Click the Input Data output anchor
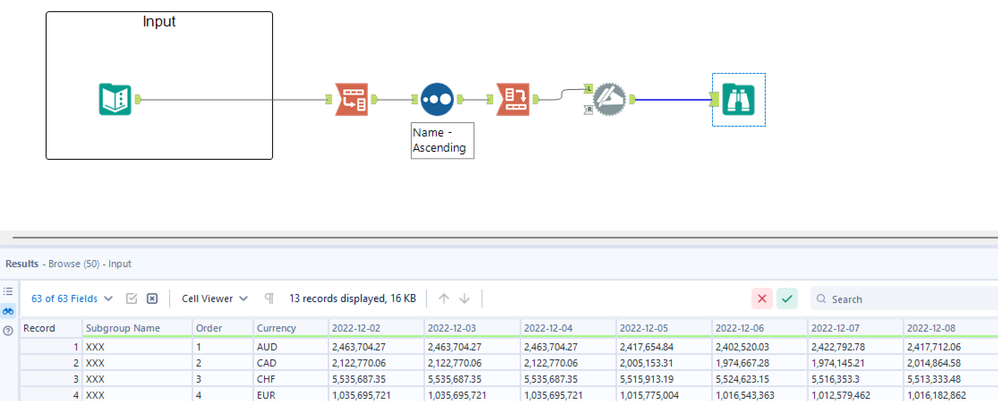Viewport: 998px width, 401px height. click(x=137, y=99)
